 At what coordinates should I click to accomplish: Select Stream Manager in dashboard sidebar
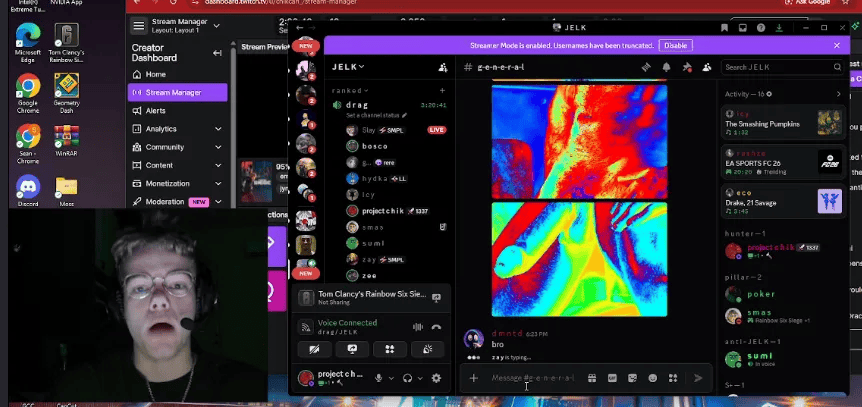point(177,92)
